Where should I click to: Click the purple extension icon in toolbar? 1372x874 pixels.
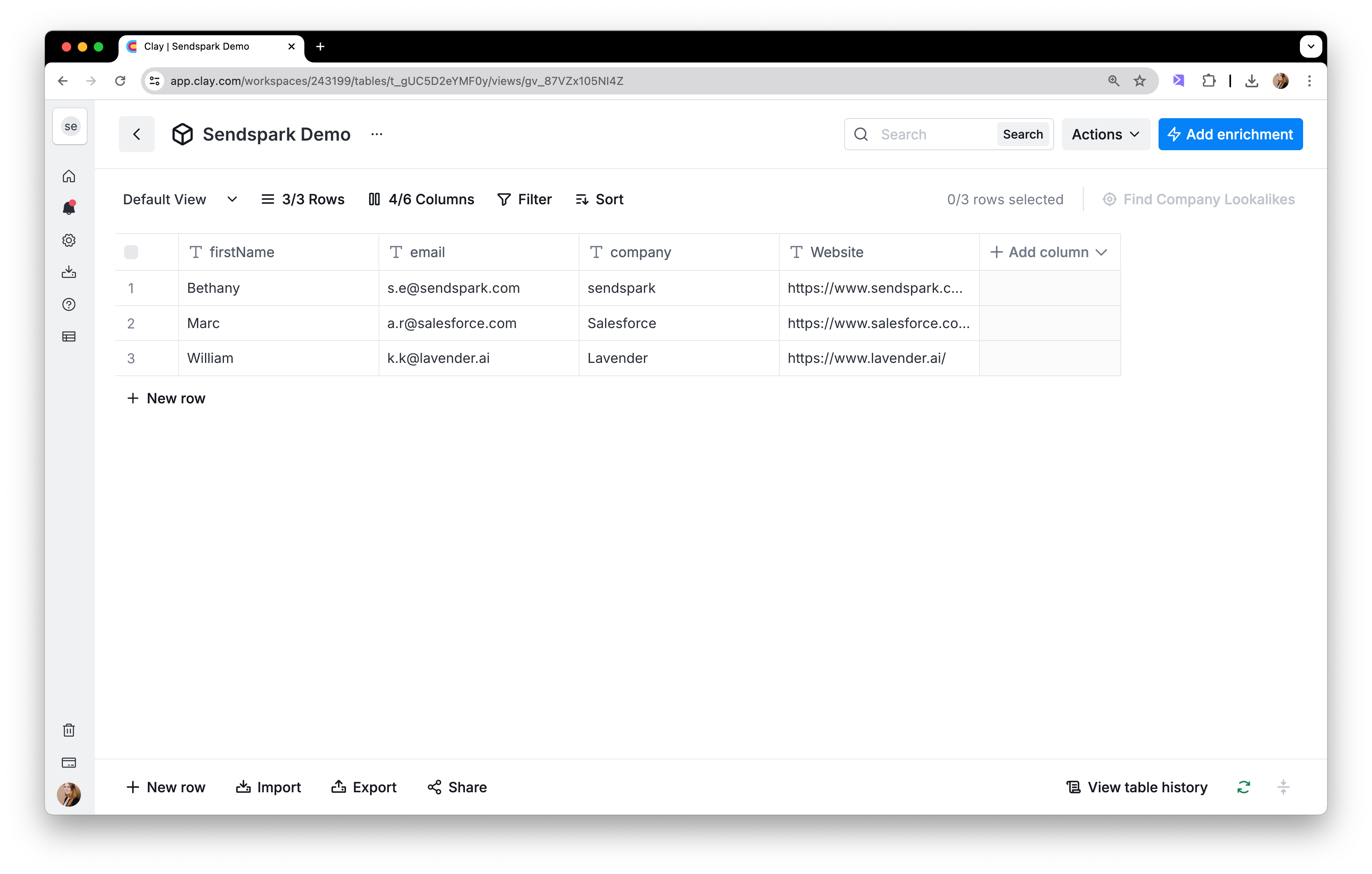(x=1178, y=81)
